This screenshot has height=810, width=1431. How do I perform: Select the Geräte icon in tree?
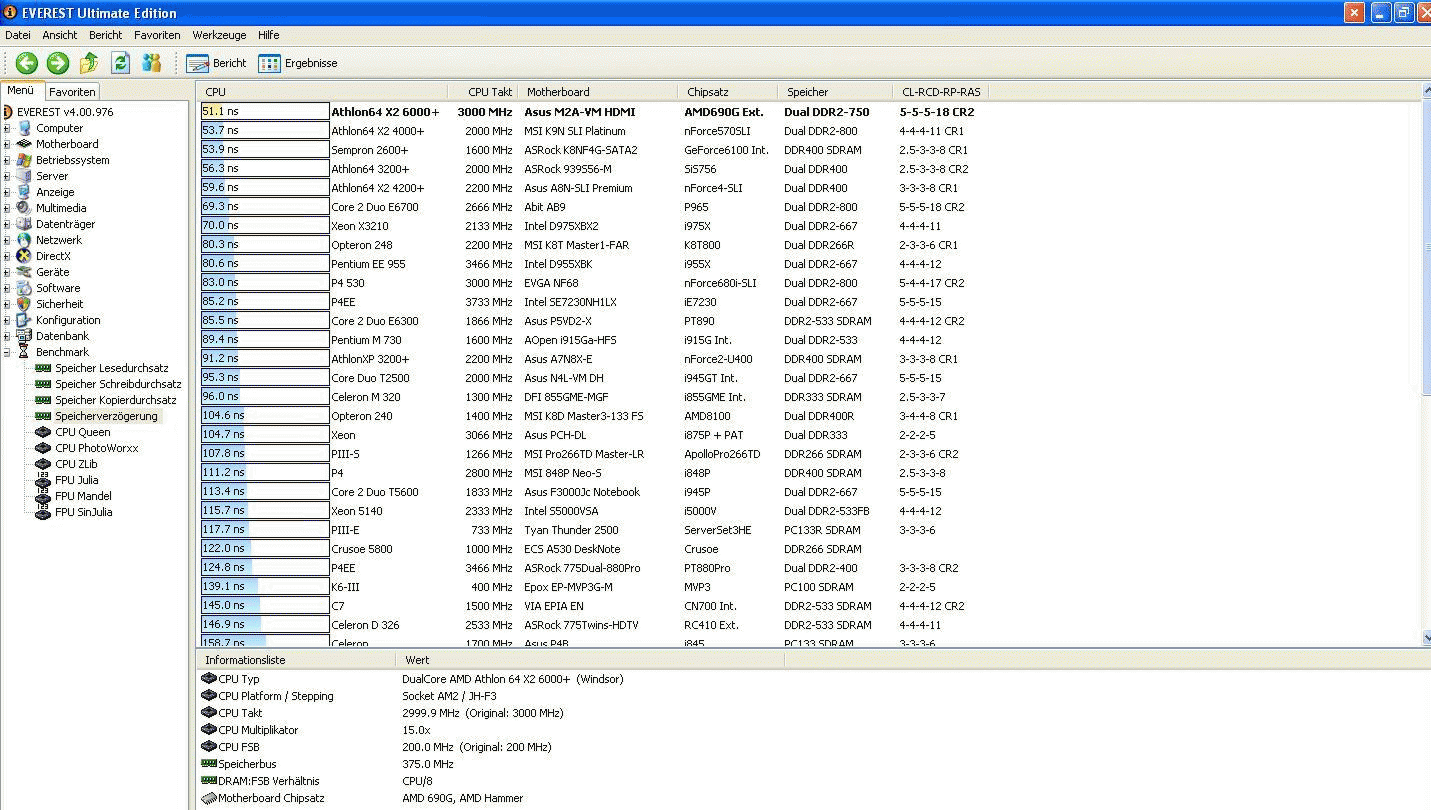click(x=24, y=272)
